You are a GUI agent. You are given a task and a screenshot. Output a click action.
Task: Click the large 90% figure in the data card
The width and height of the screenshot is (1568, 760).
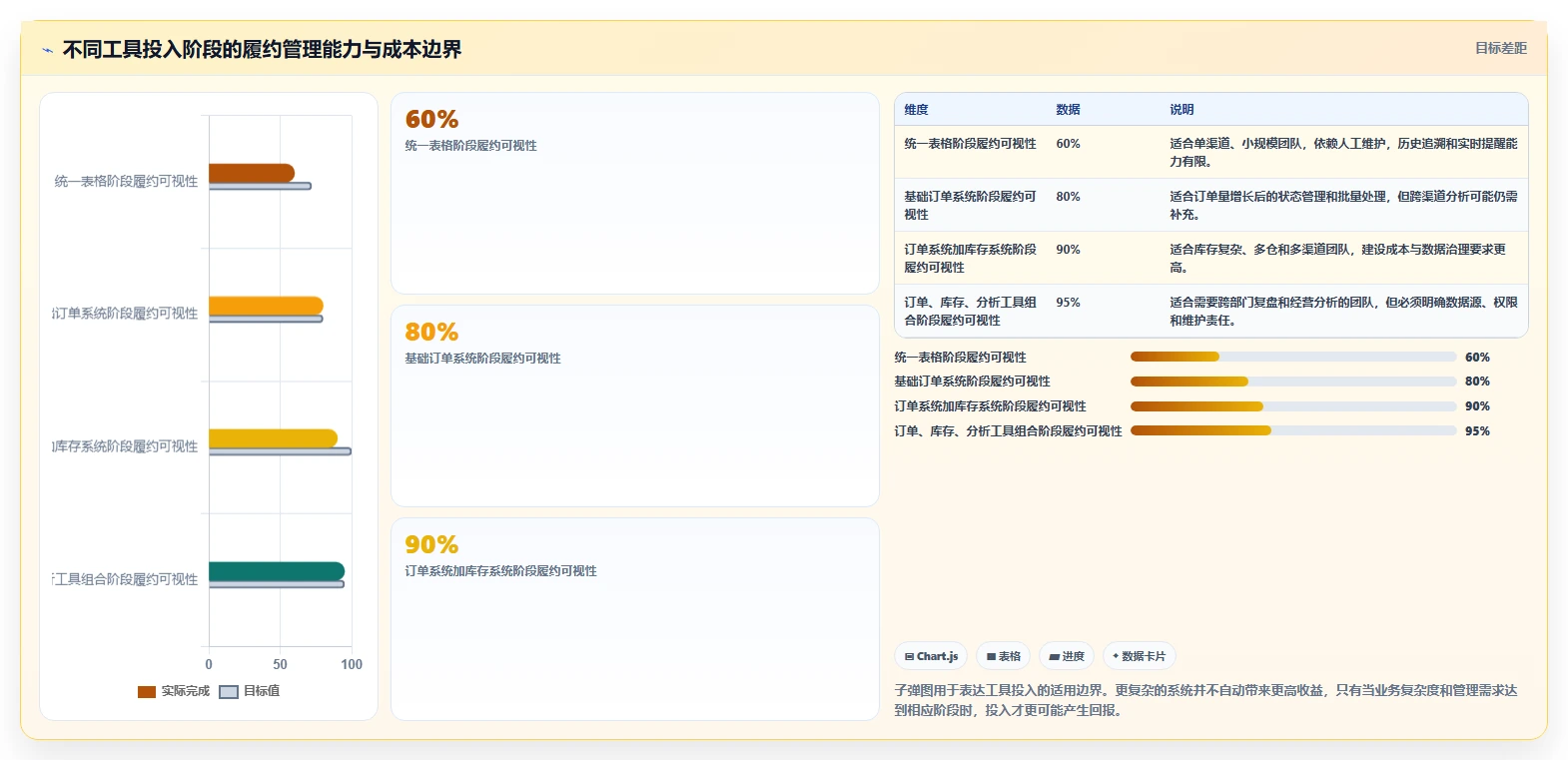(x=431, y=545)
